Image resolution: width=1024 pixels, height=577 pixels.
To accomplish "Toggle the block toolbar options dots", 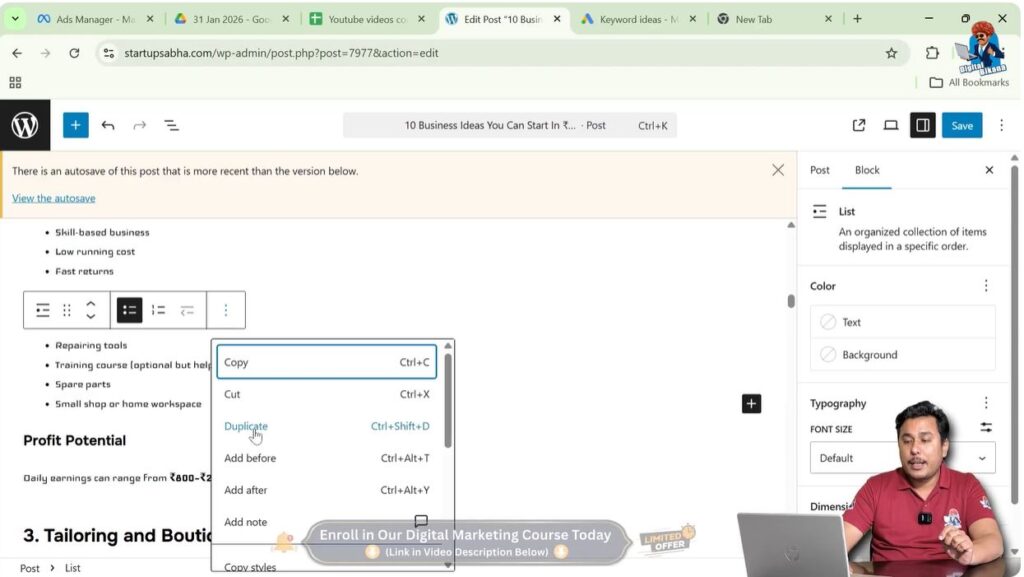I will coord(226,310).
